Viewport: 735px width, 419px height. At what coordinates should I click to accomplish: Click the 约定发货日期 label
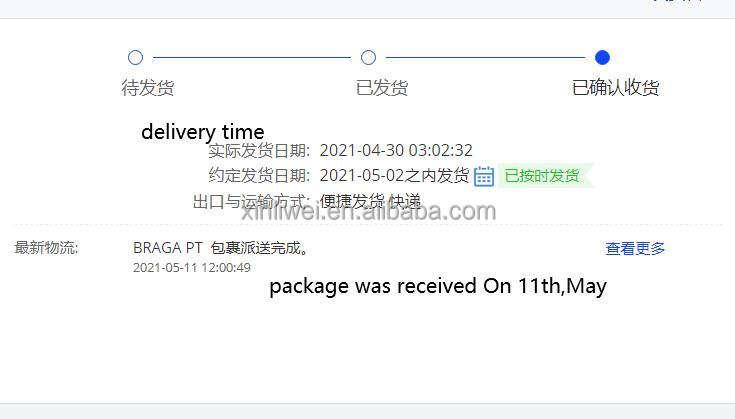click(x=259, y=176)
